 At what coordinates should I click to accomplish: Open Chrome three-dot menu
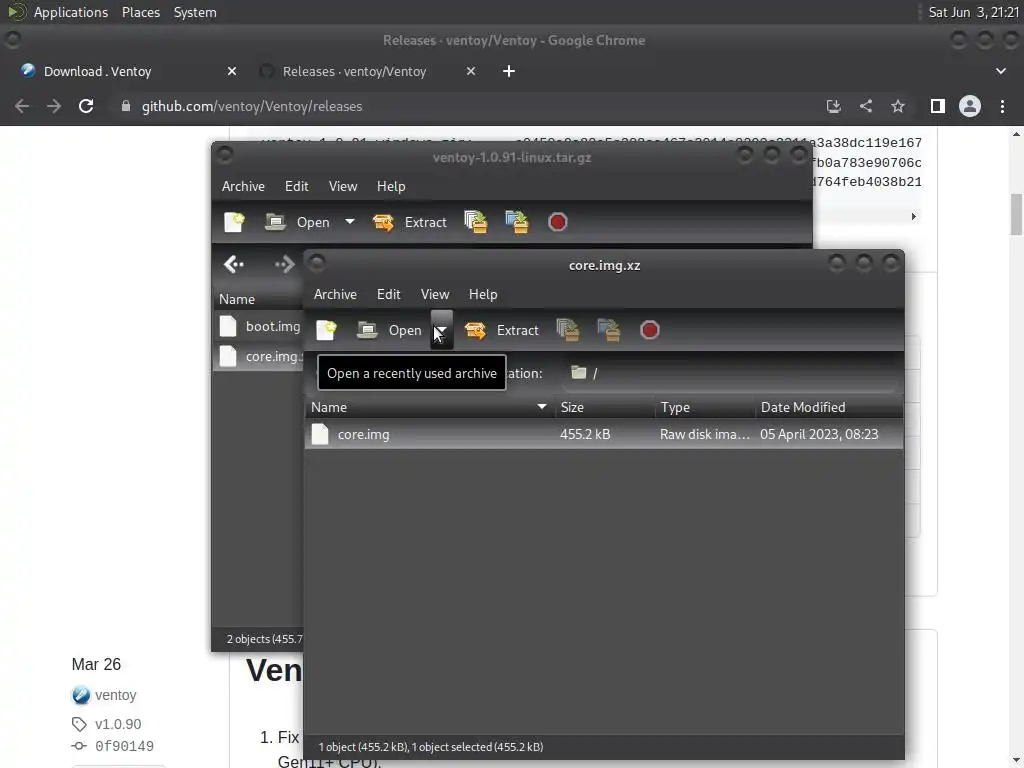tap(1002, 106)
